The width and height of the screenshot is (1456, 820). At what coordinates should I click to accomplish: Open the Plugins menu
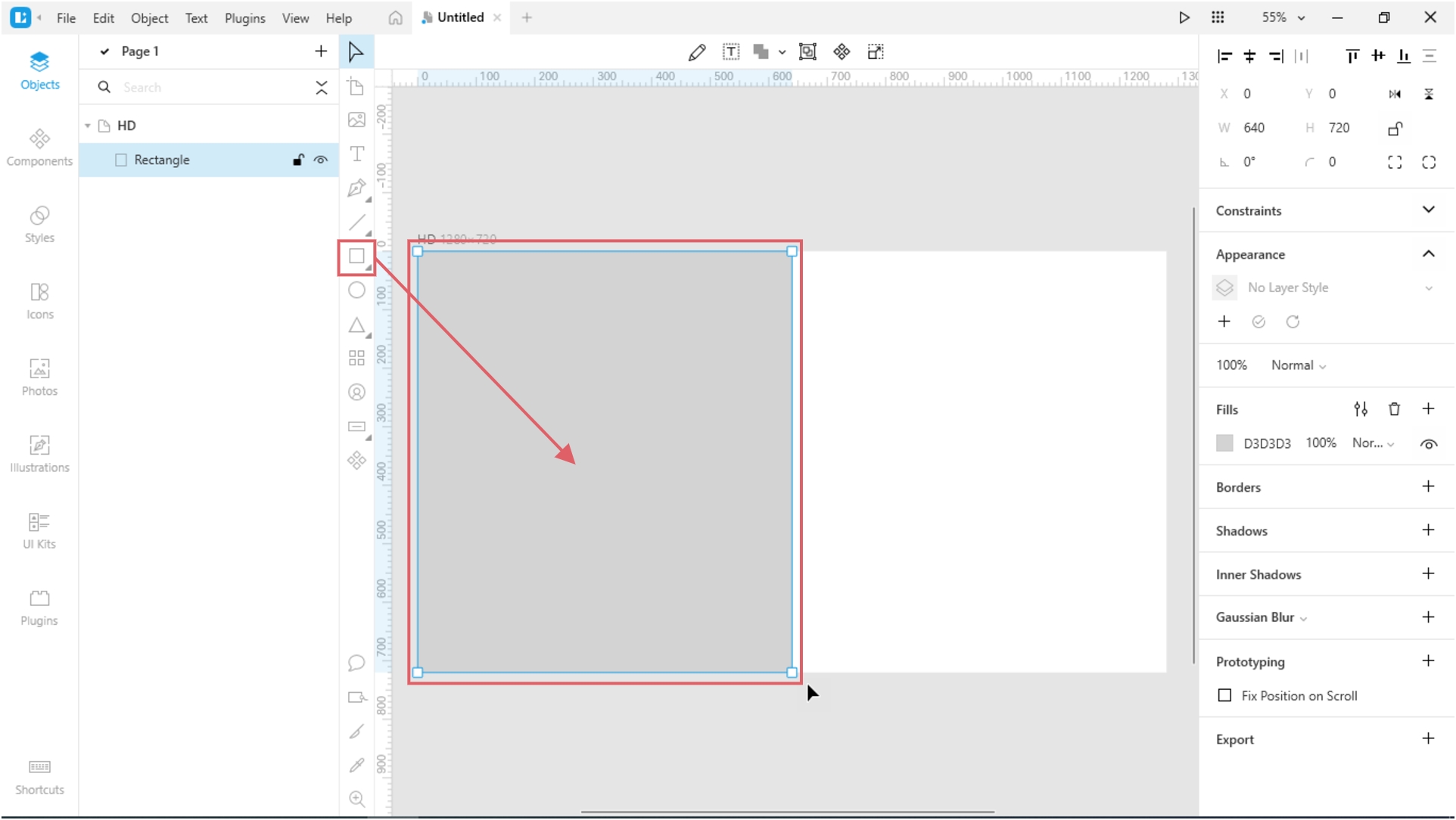tap(244, 18)
